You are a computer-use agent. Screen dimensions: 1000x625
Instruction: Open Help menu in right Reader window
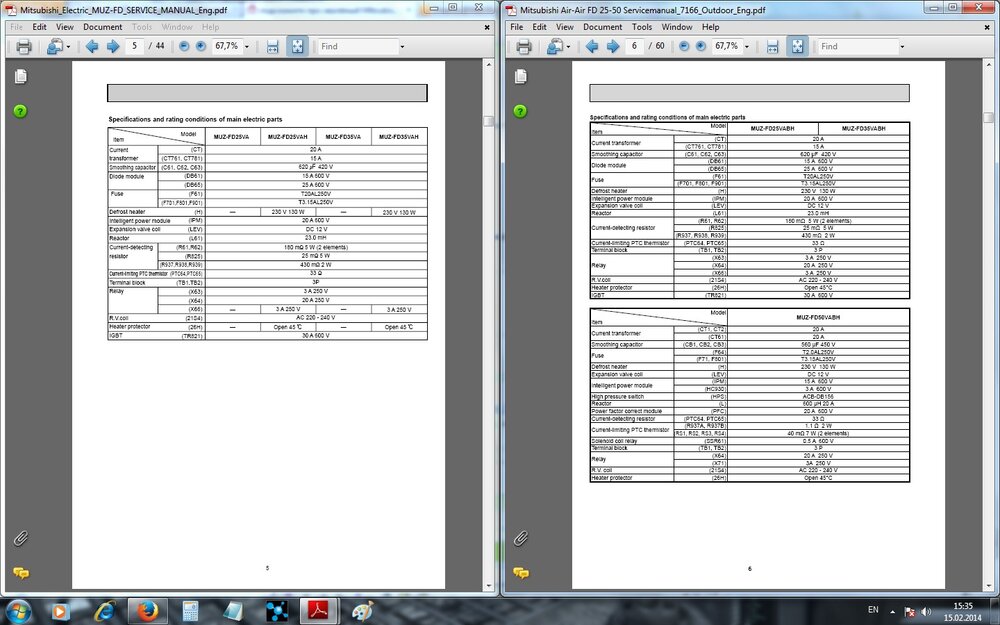coord(710,27)
